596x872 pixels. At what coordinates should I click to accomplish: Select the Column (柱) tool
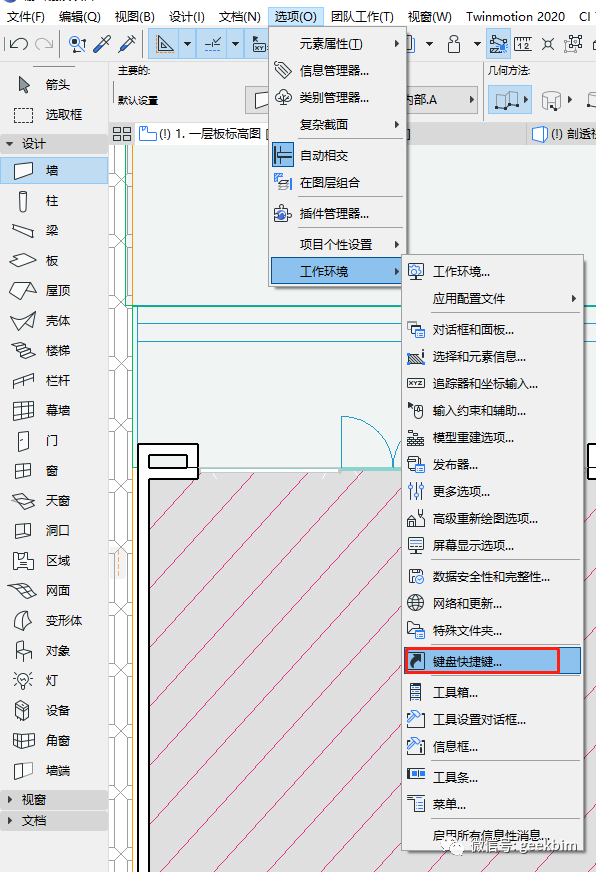54,200
